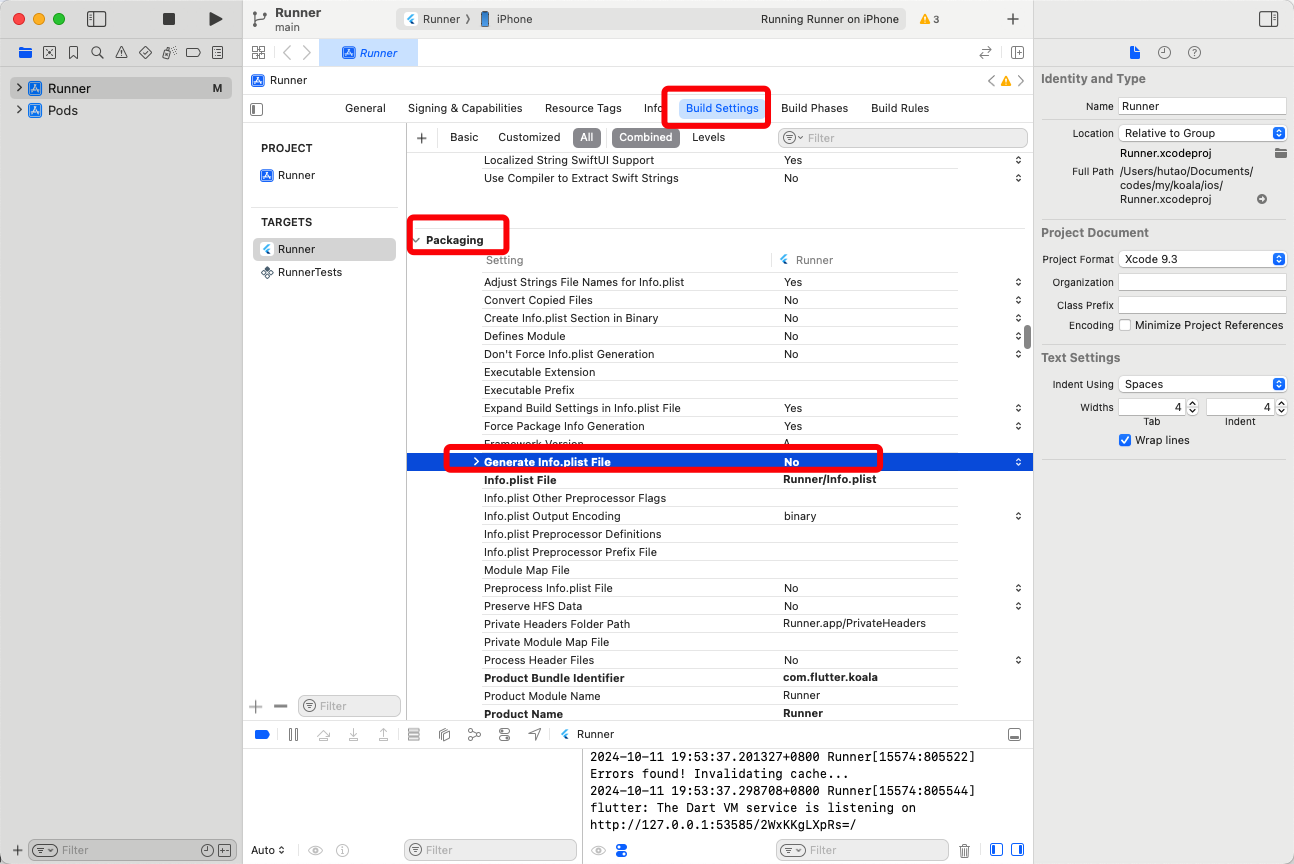Enable the Minimize Project References checkbox

(x=1125, y=325)
